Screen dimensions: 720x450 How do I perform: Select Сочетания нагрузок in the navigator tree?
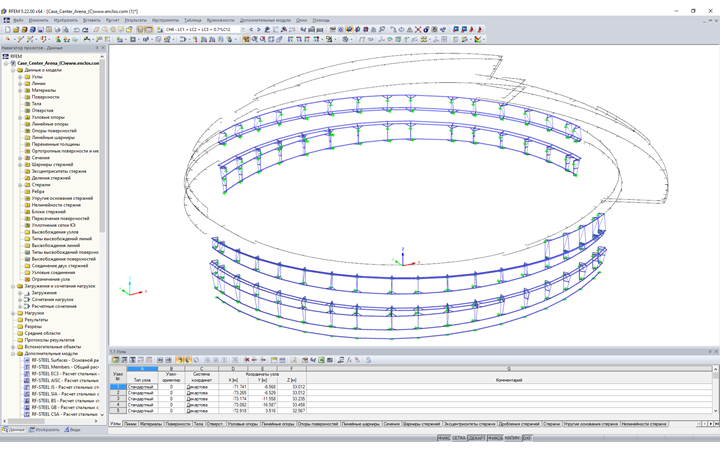click(52, 299)
